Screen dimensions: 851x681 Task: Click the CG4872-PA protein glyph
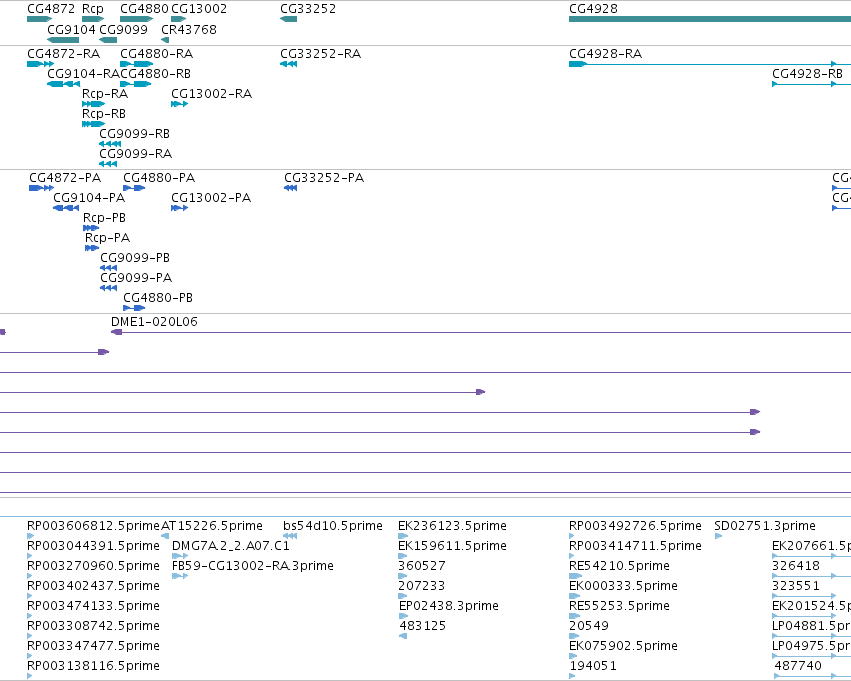click(41, 188)
